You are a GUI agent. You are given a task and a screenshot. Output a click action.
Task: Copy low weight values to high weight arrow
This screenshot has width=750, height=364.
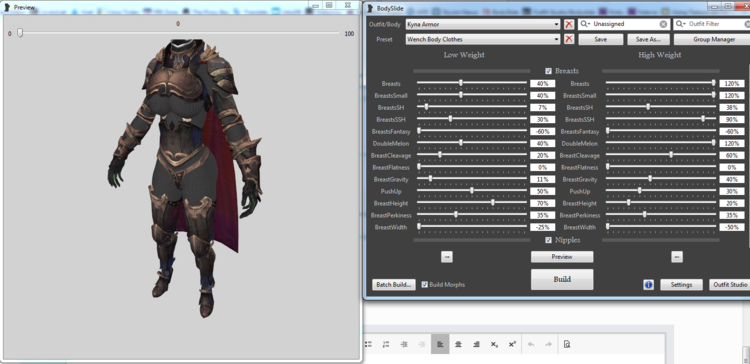[x=447, y=257]
